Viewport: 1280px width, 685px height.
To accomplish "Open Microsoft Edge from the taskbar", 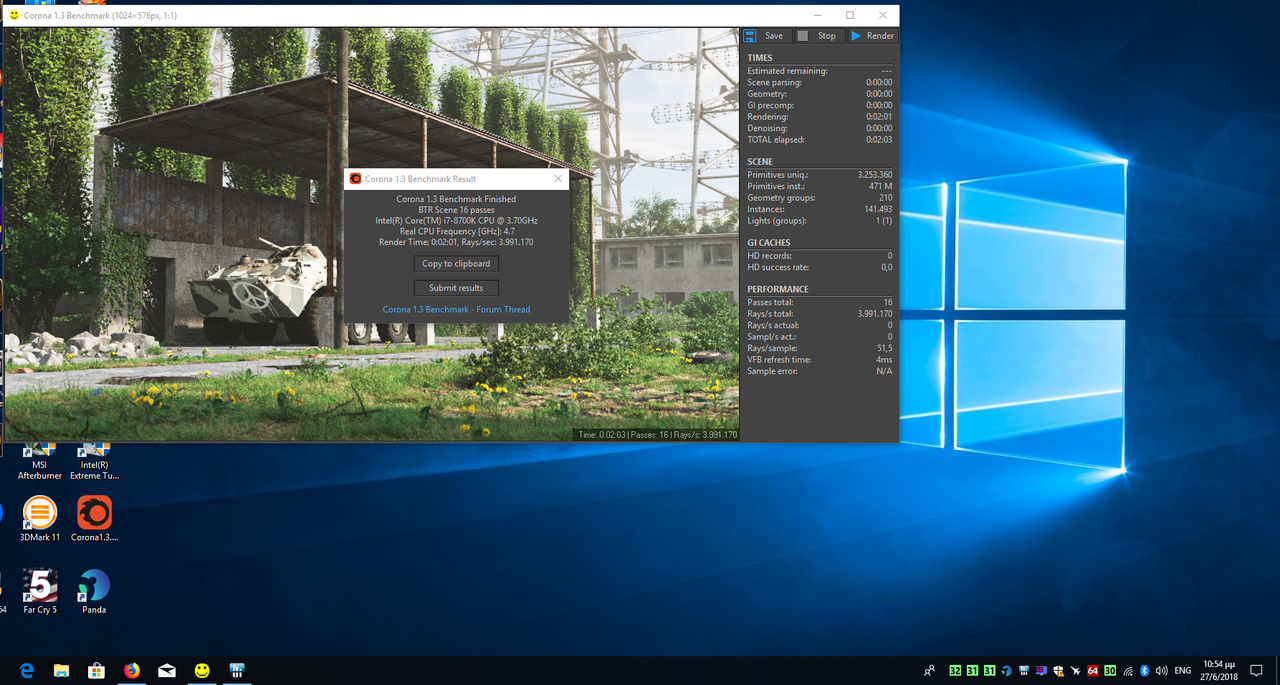I will [x=27, y=670].
